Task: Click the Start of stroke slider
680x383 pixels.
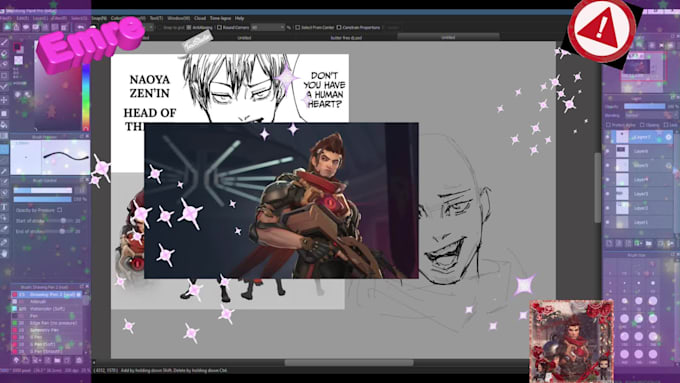Action: [x=60, y=221]
